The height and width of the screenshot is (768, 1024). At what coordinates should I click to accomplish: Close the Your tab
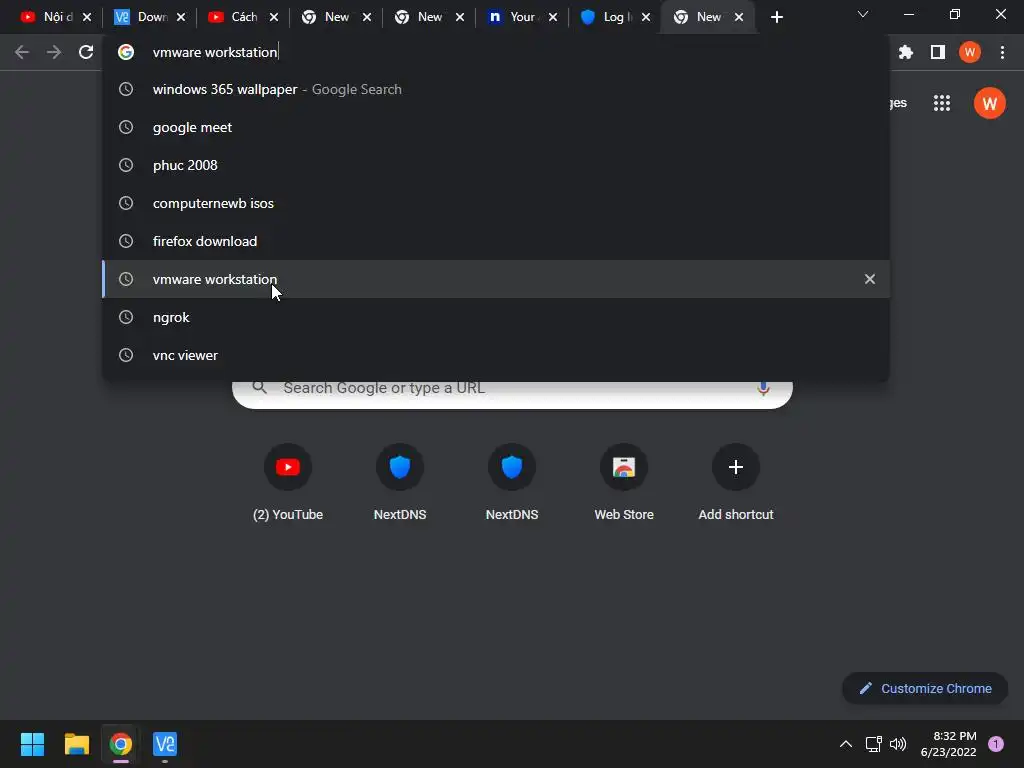tap(553, 17)
